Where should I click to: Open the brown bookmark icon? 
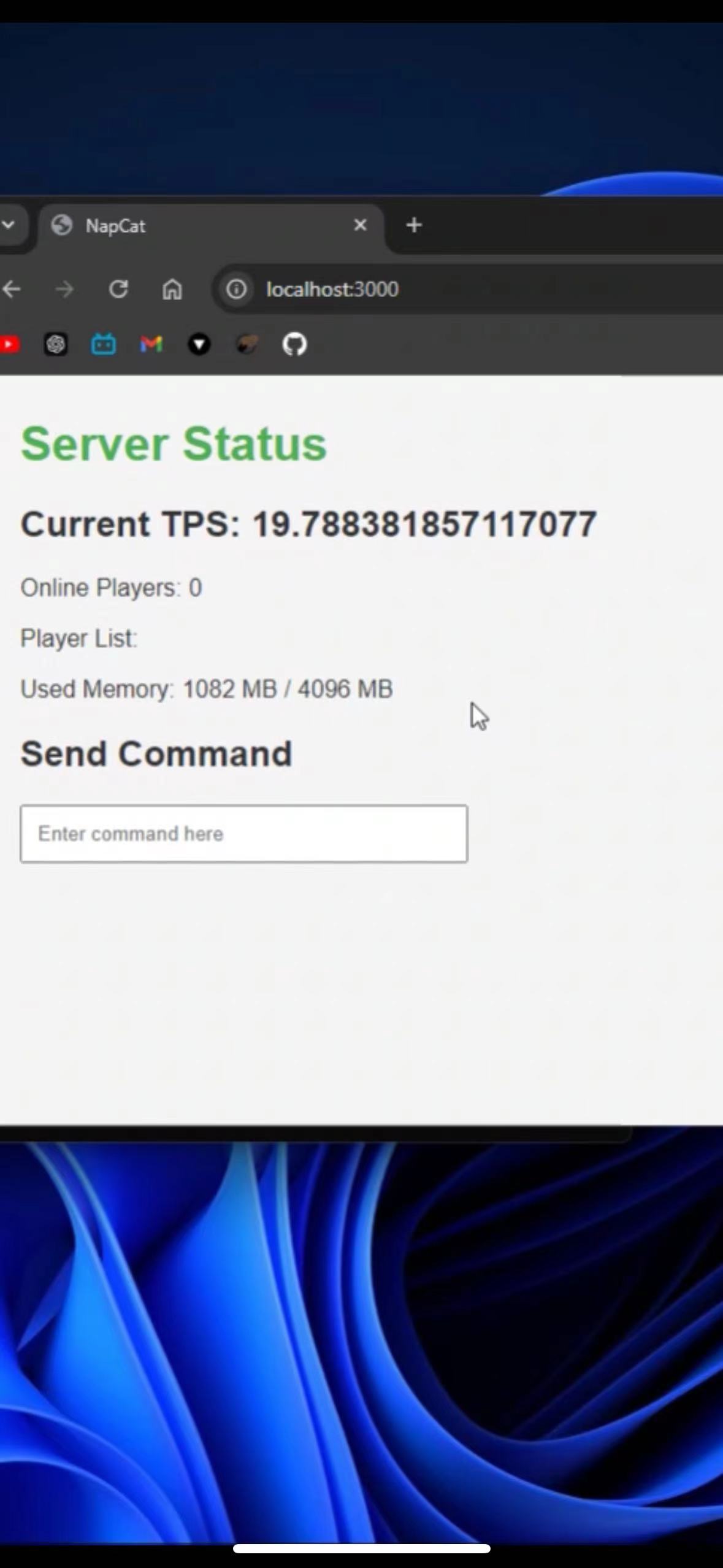click(x=247, y=344)
